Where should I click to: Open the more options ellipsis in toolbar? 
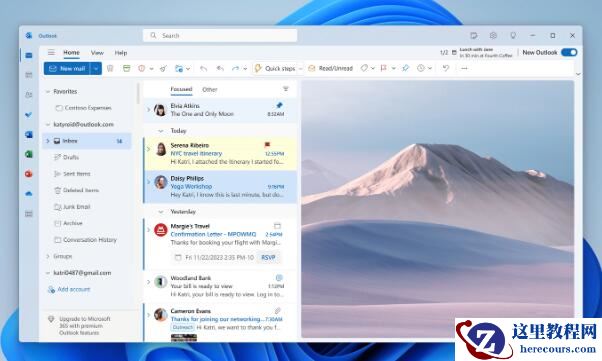(465, 68)
